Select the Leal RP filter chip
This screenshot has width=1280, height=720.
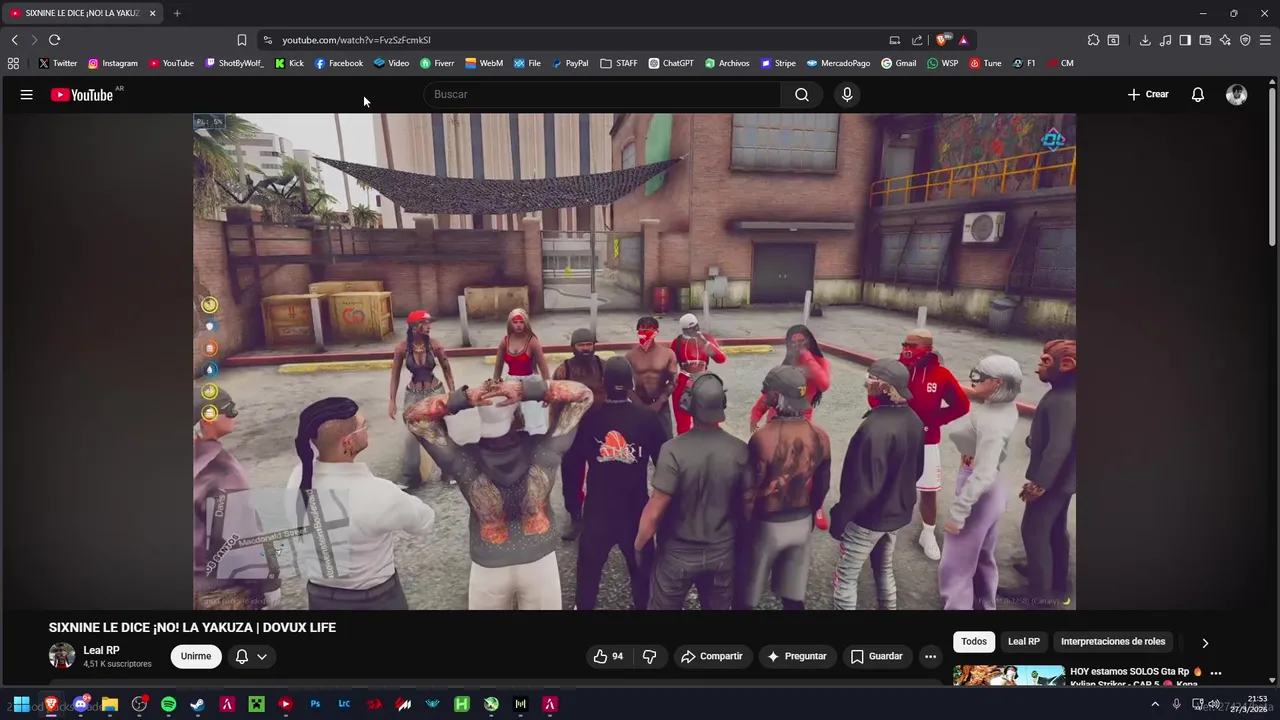1023,642
